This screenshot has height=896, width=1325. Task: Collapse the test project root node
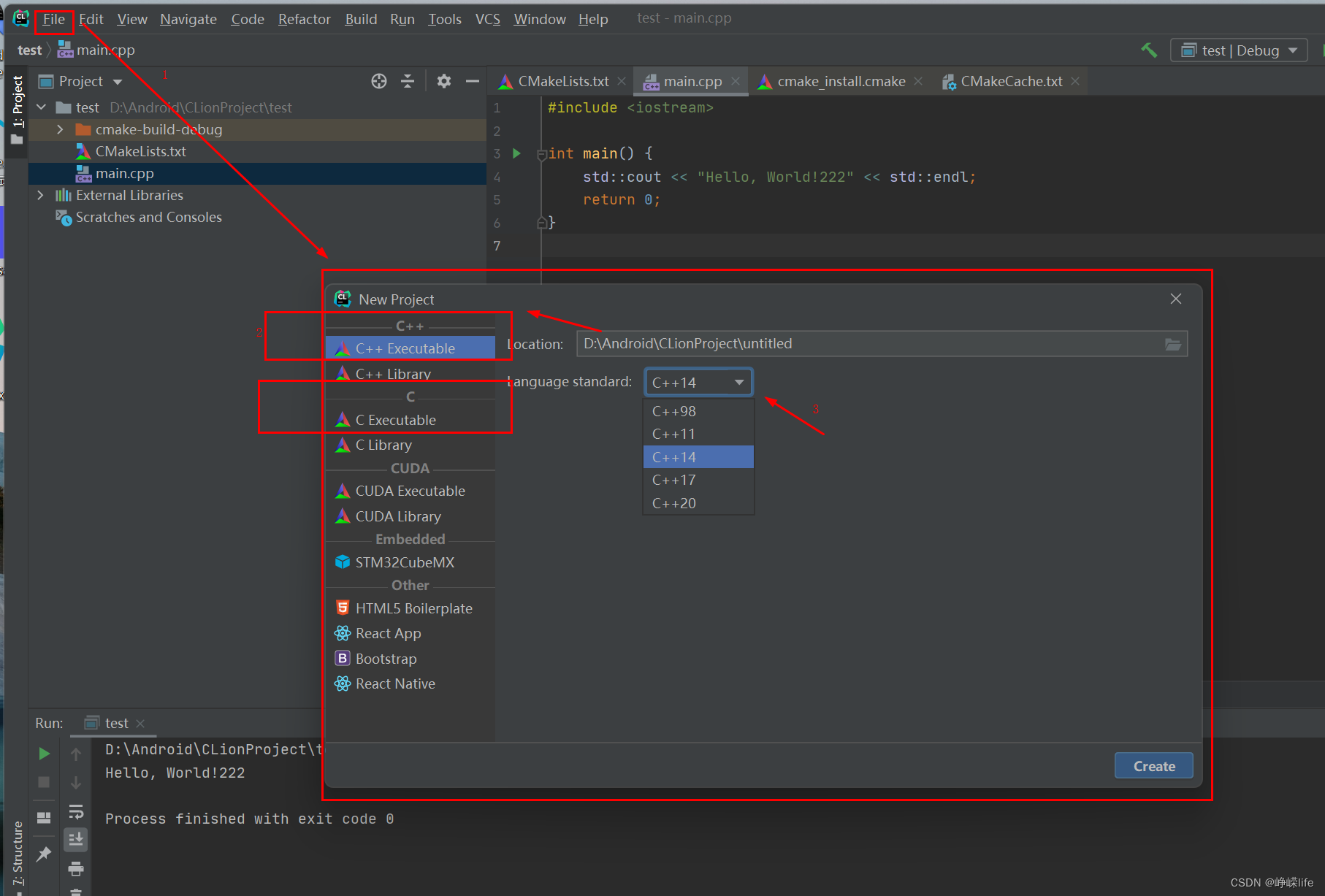pyautogui.click(x=42, y=107)
